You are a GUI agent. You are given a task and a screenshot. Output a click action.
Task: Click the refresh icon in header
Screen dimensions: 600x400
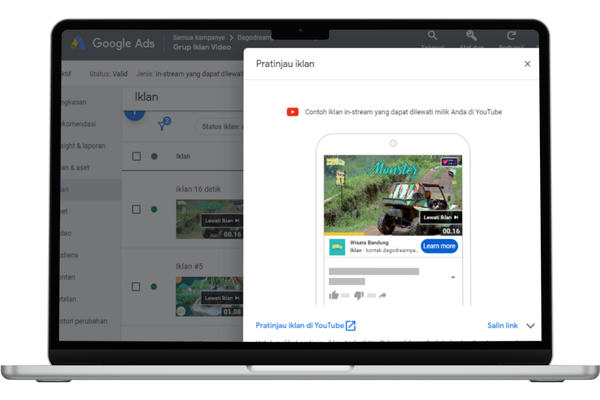point(512,37)
